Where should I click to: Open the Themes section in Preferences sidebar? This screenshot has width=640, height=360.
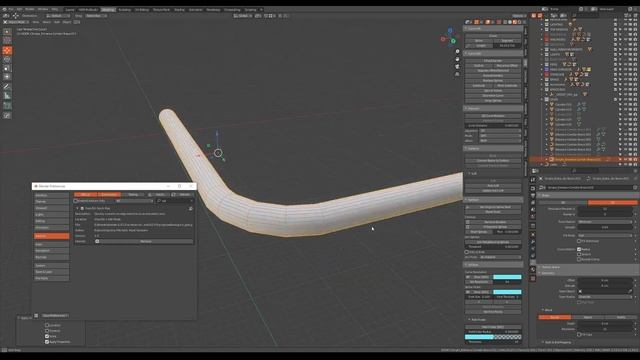tap(51, 202)
